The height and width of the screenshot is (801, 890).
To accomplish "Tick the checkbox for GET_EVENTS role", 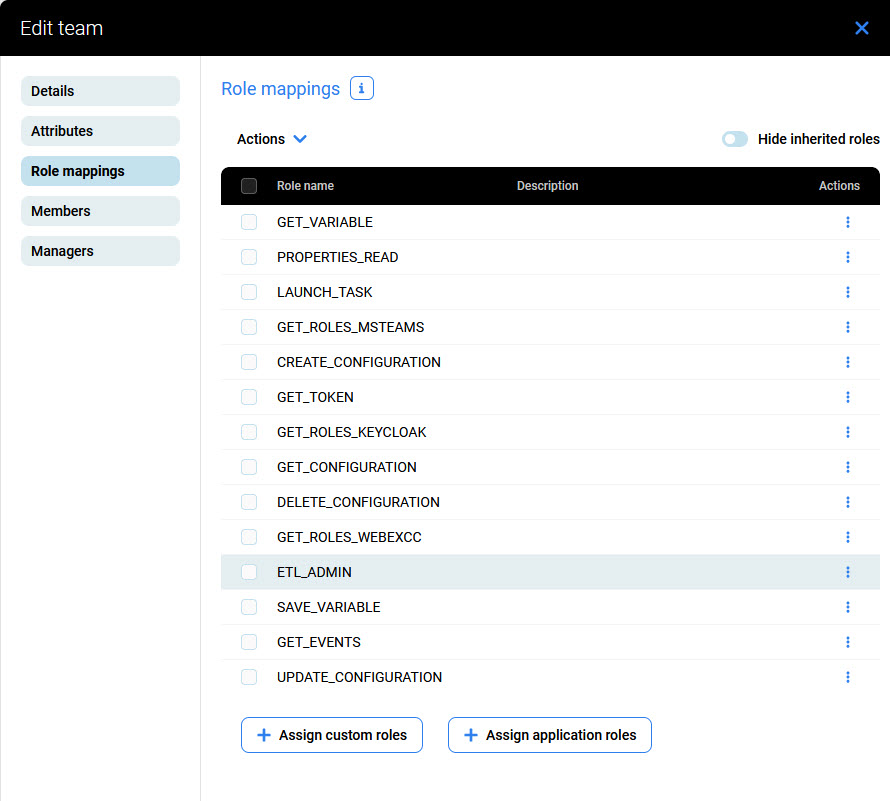I will [x=249, y=642].
